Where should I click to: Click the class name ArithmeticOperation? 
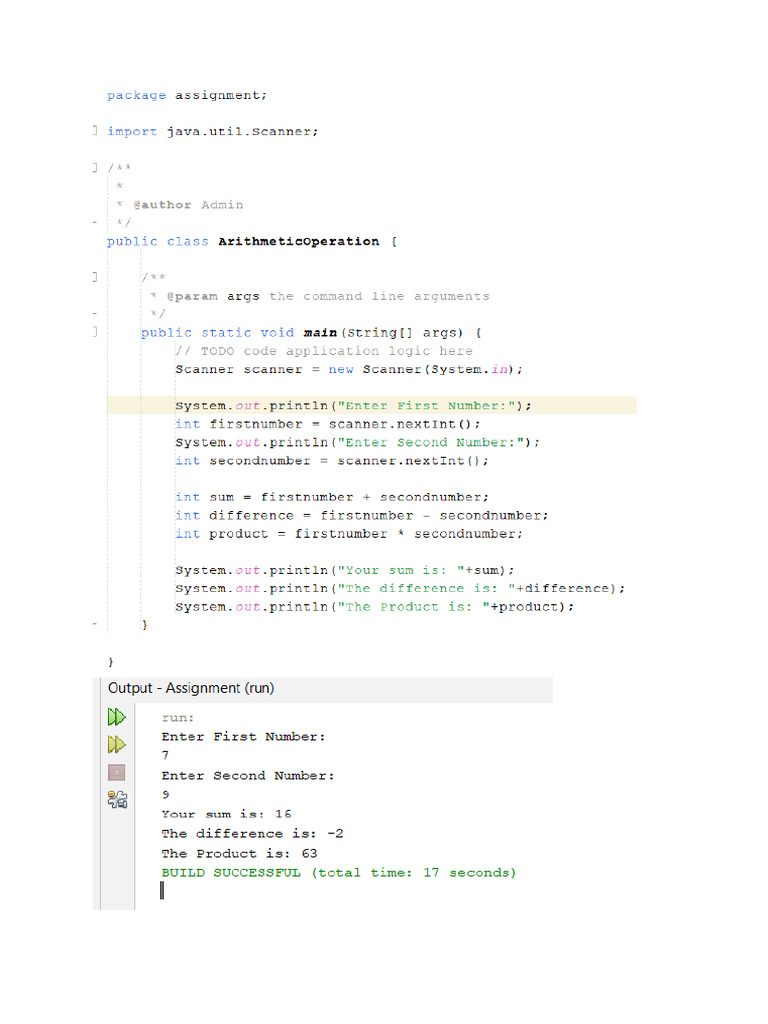pyautogui.click(x=298, y=242)
